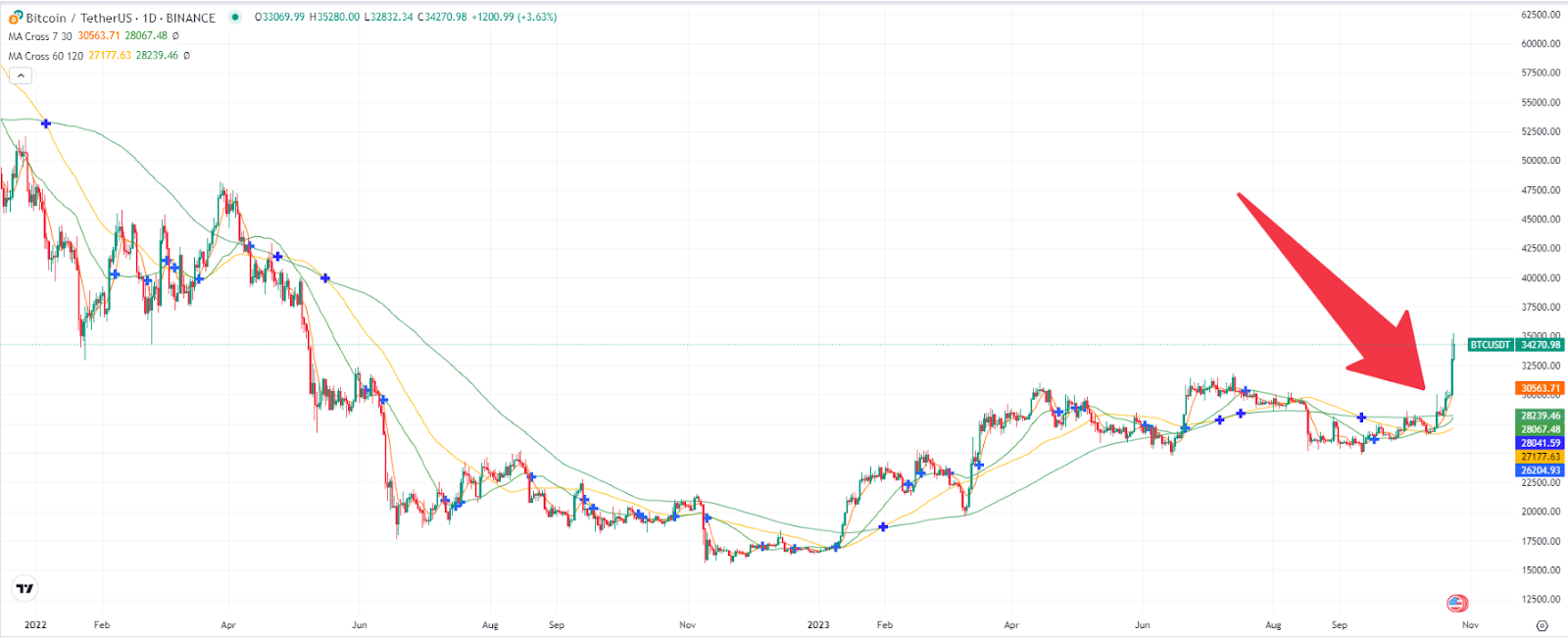The width and height of the screenshot is (1568, 639).
Task: Click the BTCUSDT price label tag
Action: tap(1491, 345)
